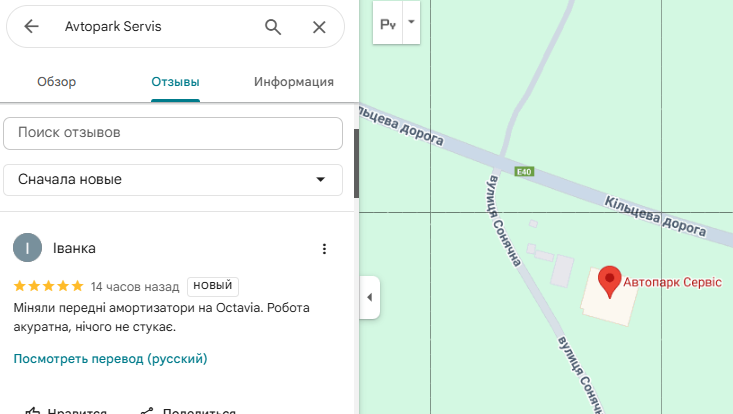
Task: Click the Автопарк Сервіс map label
Action: pyautogui.click(x=672, y=282)
